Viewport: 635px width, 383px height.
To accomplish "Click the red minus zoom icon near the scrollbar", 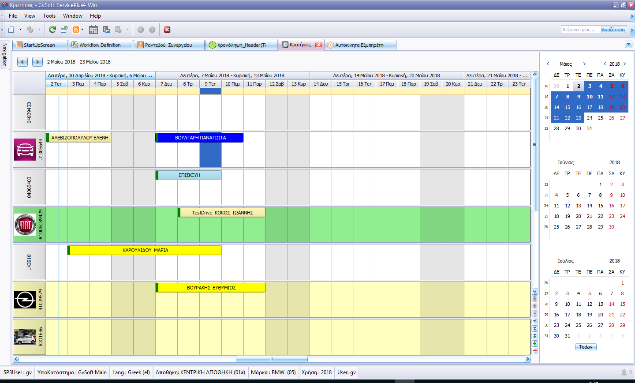I will click(535, 350).
